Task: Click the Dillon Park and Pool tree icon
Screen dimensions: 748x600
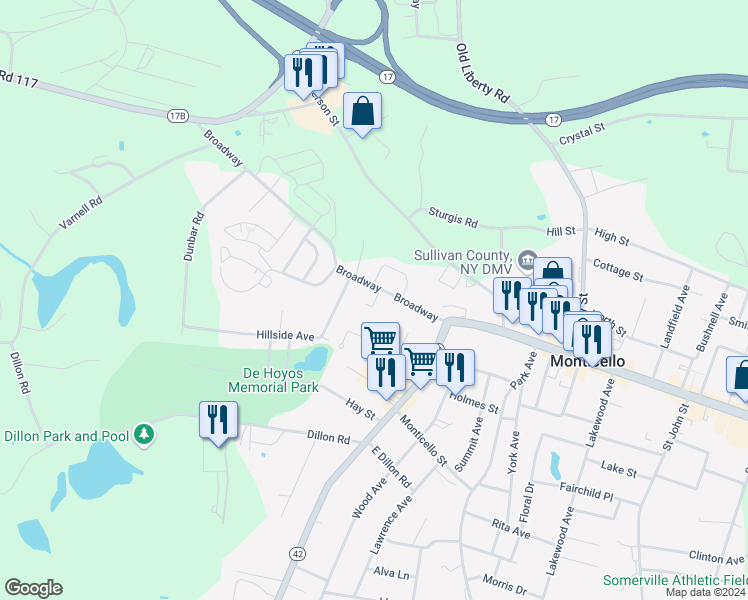Action: coord(144,435)
